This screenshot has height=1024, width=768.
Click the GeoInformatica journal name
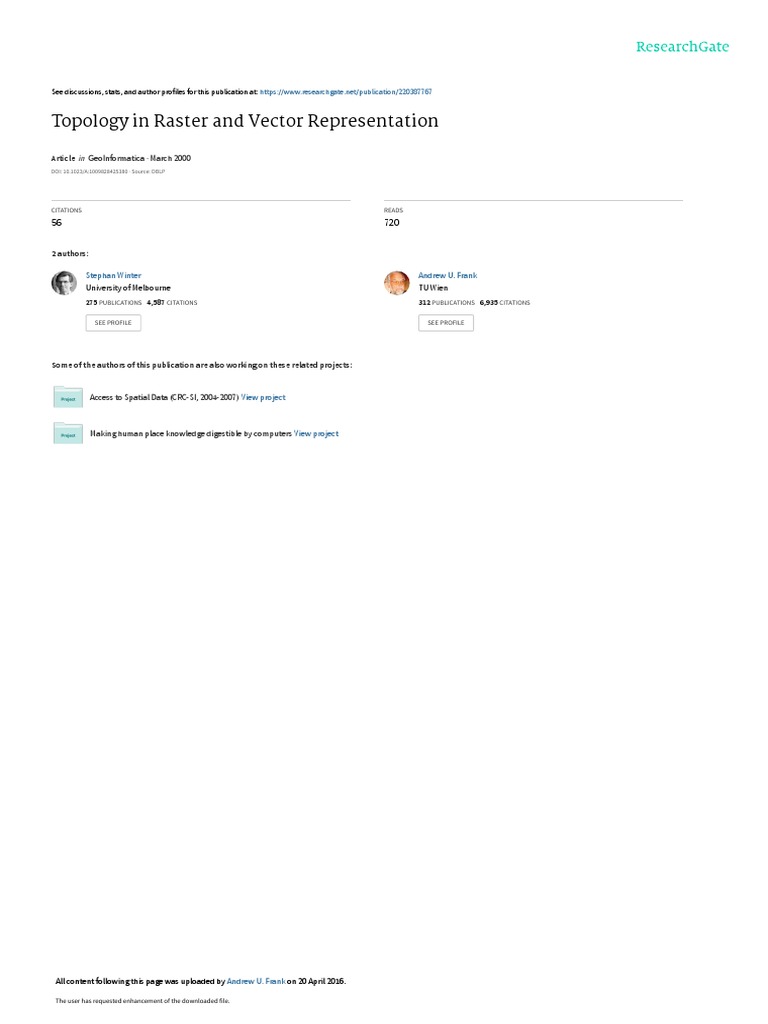(x=116, y=158)
